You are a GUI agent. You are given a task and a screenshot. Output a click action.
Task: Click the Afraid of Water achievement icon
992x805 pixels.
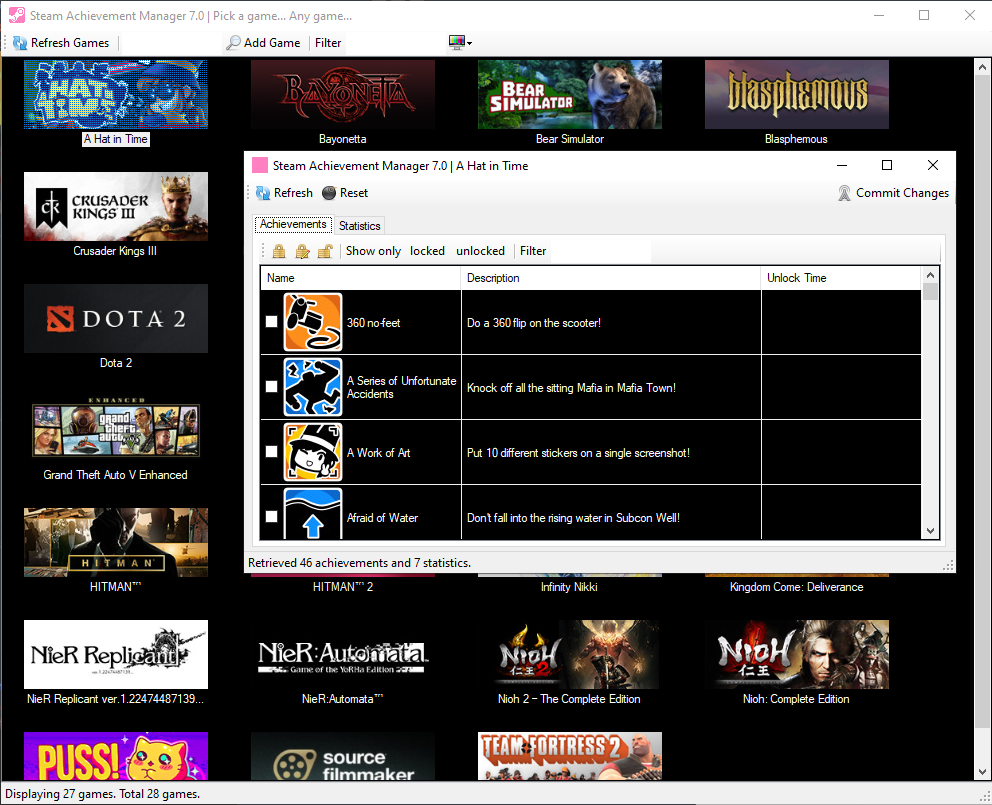[313, 513]
